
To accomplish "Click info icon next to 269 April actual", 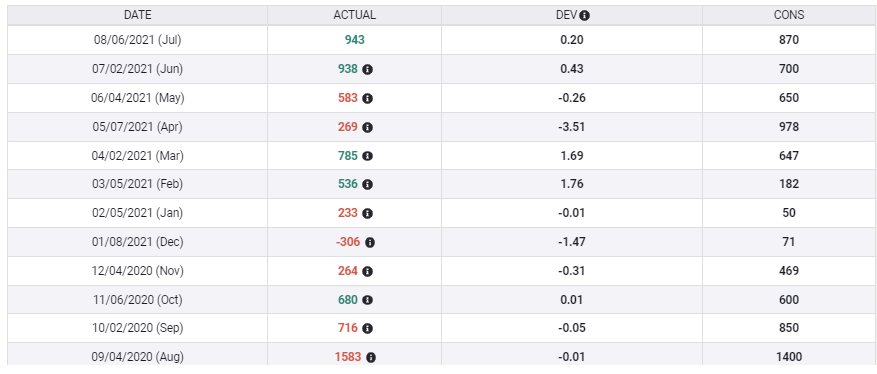I will (x=367, y=127).
